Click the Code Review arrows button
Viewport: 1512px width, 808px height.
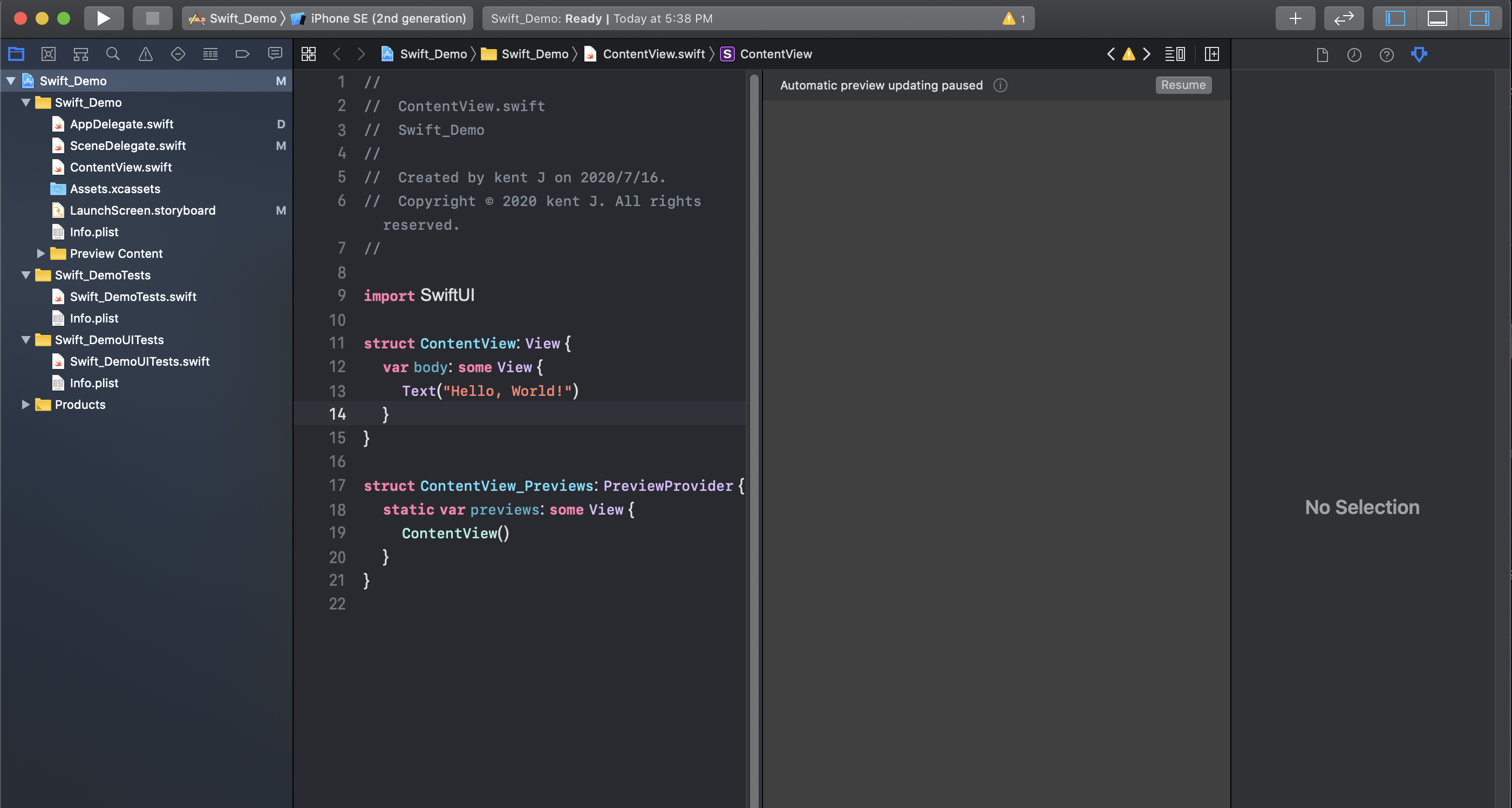(1344, 18)
